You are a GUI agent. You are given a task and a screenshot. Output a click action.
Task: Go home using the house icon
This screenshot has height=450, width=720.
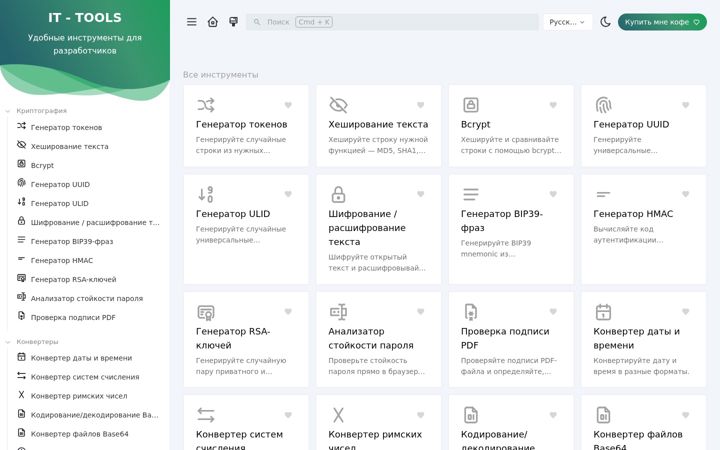(x=213, y=22)
